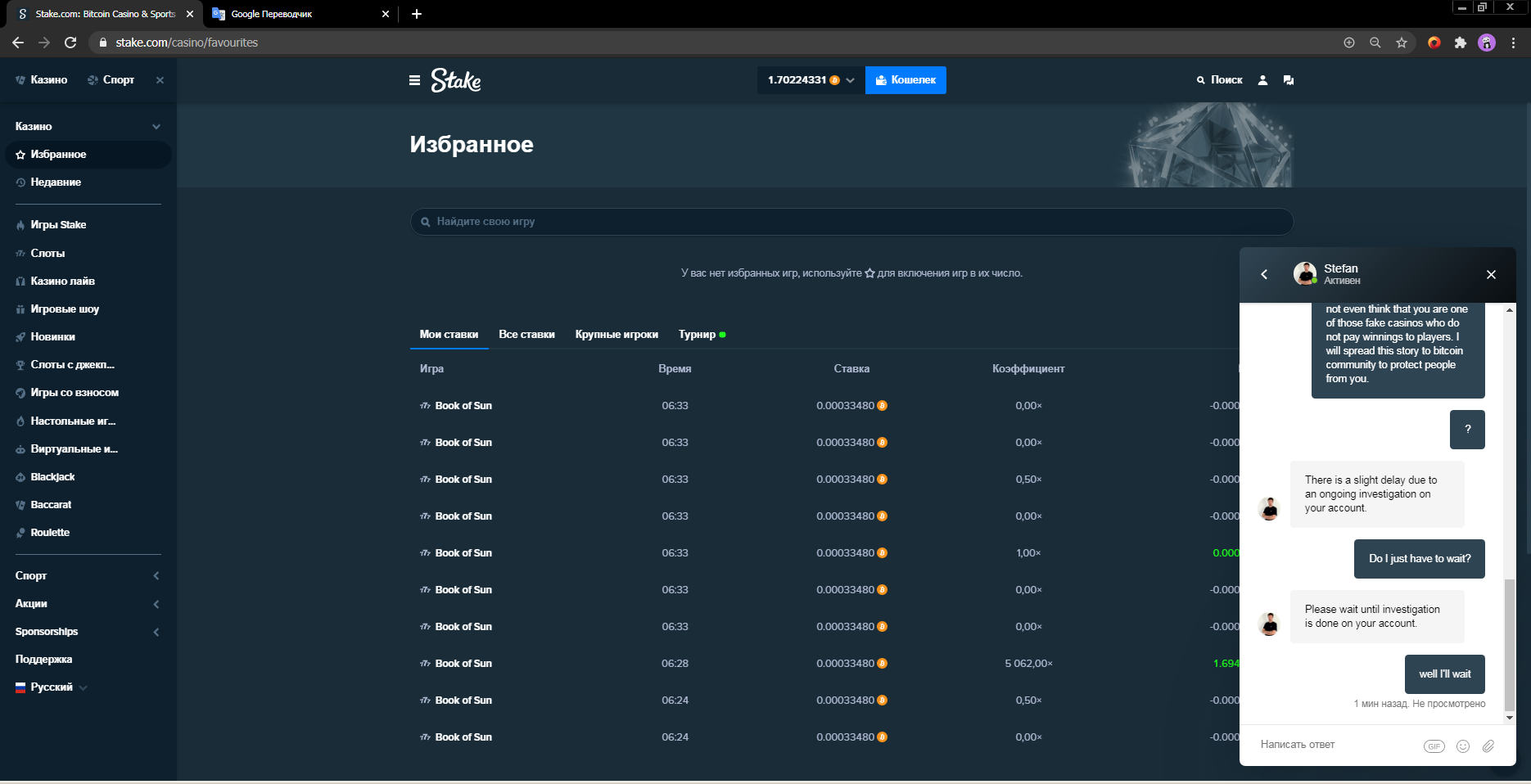
Task: Open the Русский language dropdown
Action: coord(52,687)
